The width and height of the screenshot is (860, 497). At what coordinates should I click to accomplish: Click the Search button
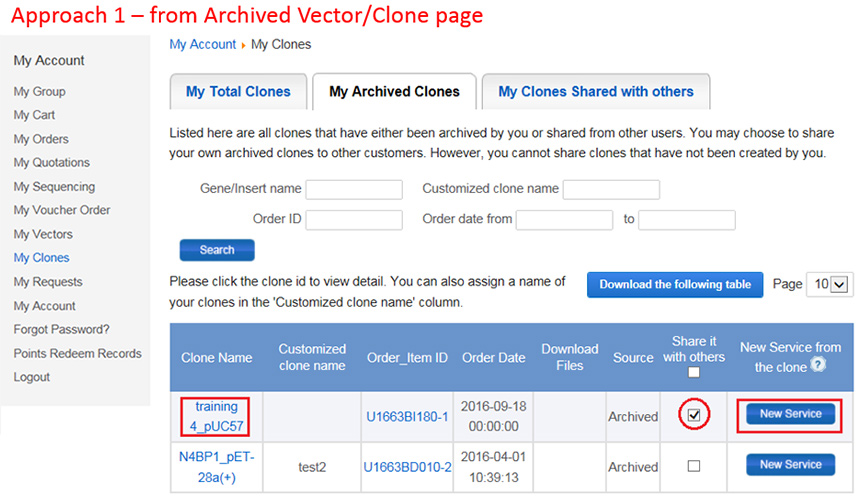(x=217, y=250)
